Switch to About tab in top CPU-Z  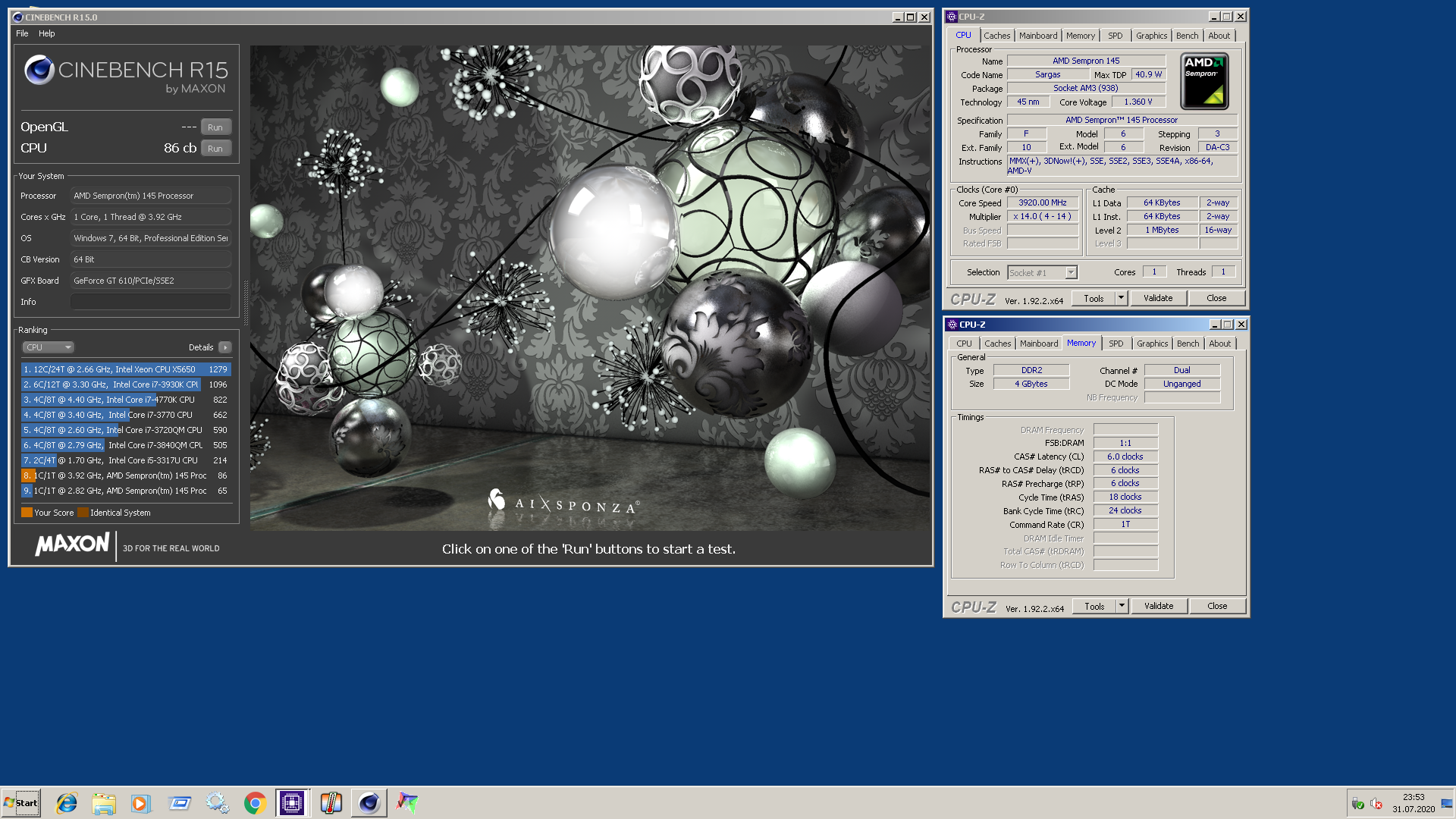[x=1219, y=36]
